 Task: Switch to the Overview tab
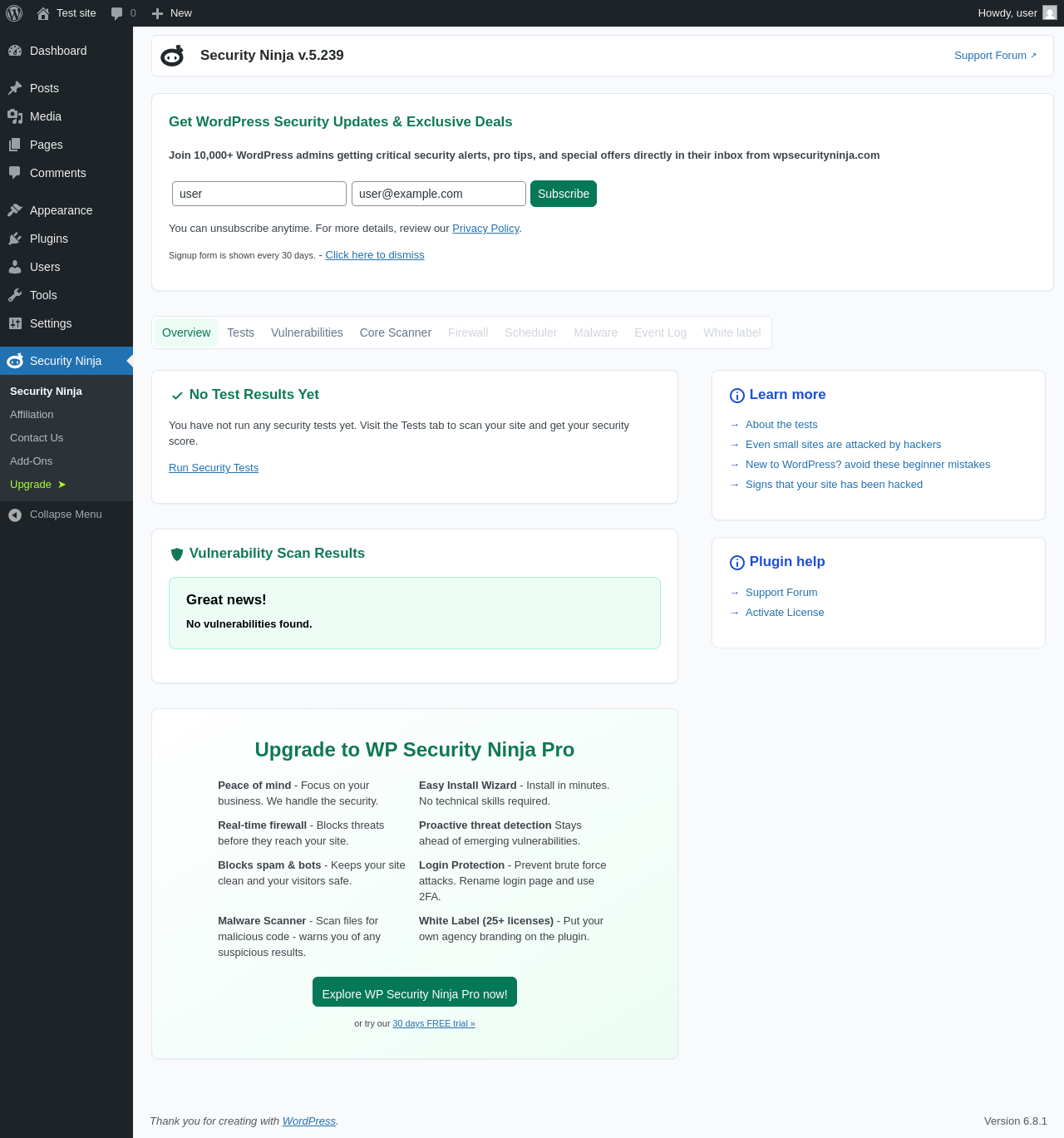[186, 333]
